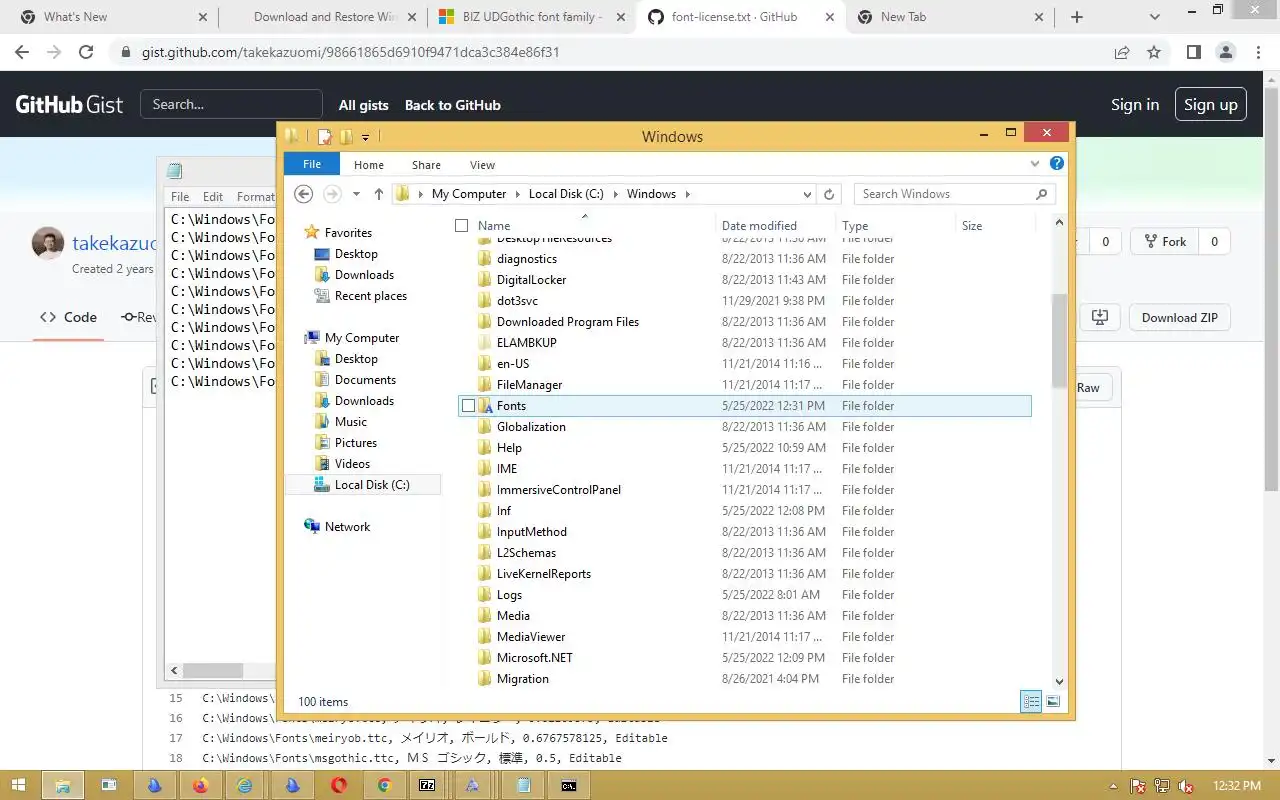1280x800 pixels.
Task: Select the My Computer node
Action: (361, 338)
